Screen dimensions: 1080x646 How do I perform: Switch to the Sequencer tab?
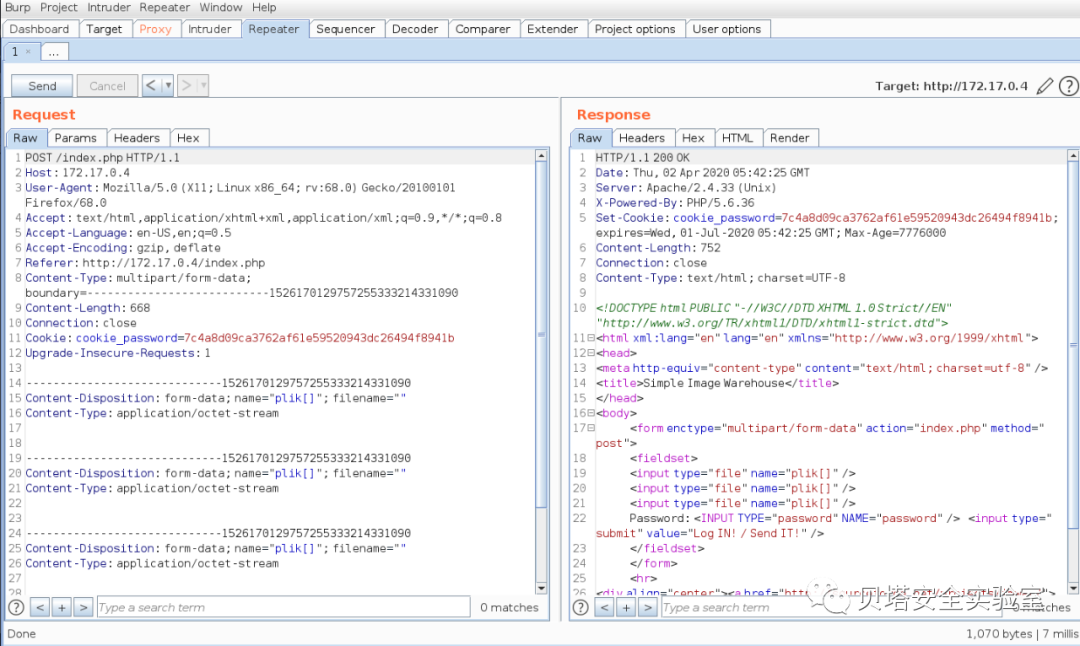(x=345, y=29)
